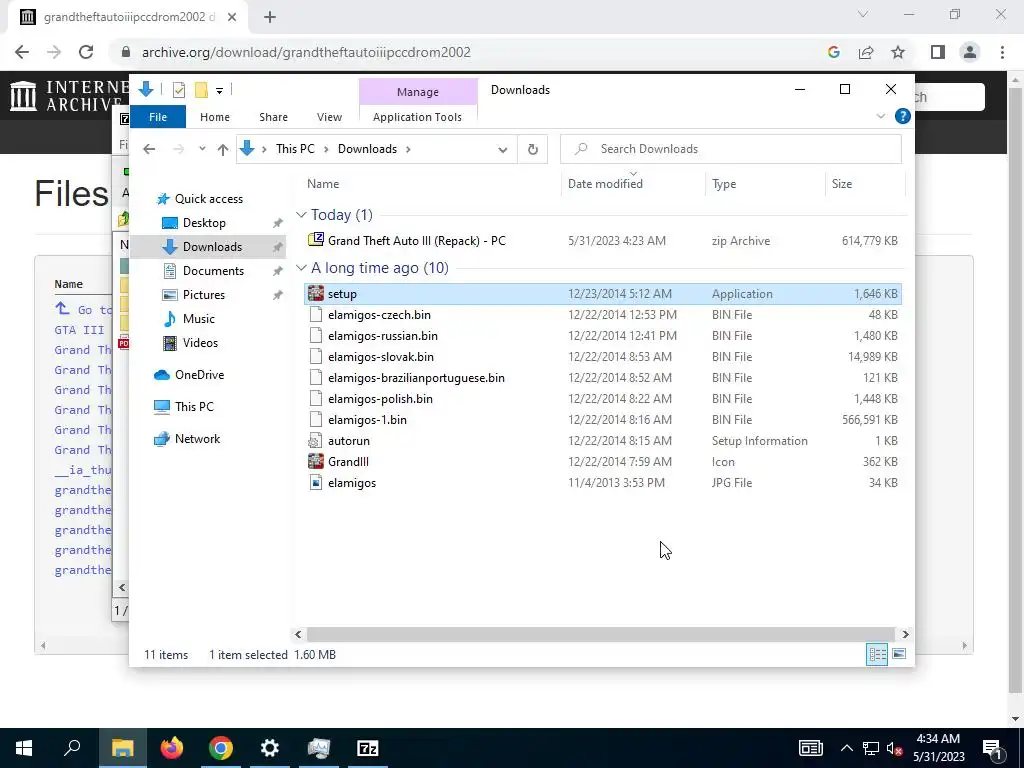Open recent locations dropdown arrow
This screenshot has width=1024, height=768.
pyautogui.click(x=202, y=149)
